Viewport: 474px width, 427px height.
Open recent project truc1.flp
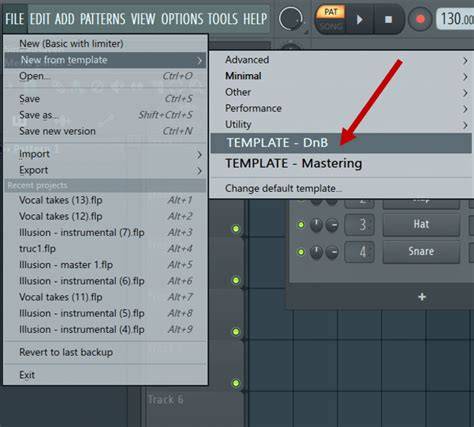click(x=105, y=249)
